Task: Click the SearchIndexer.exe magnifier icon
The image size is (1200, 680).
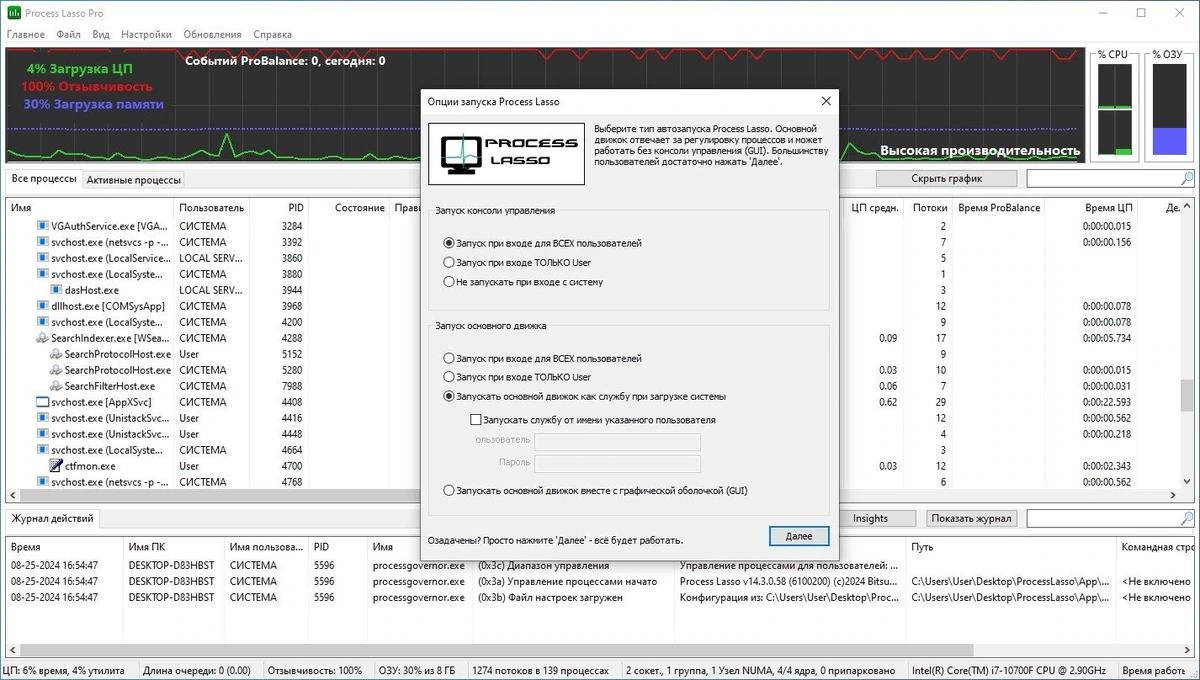Action: tap(43, 338)
